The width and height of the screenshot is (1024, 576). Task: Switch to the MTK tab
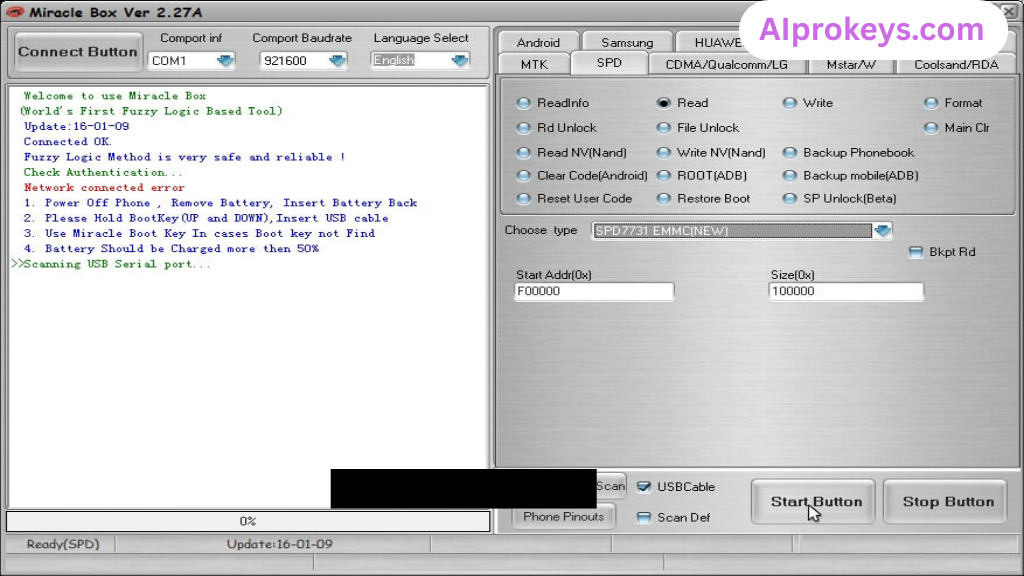(x=534, y=65)
